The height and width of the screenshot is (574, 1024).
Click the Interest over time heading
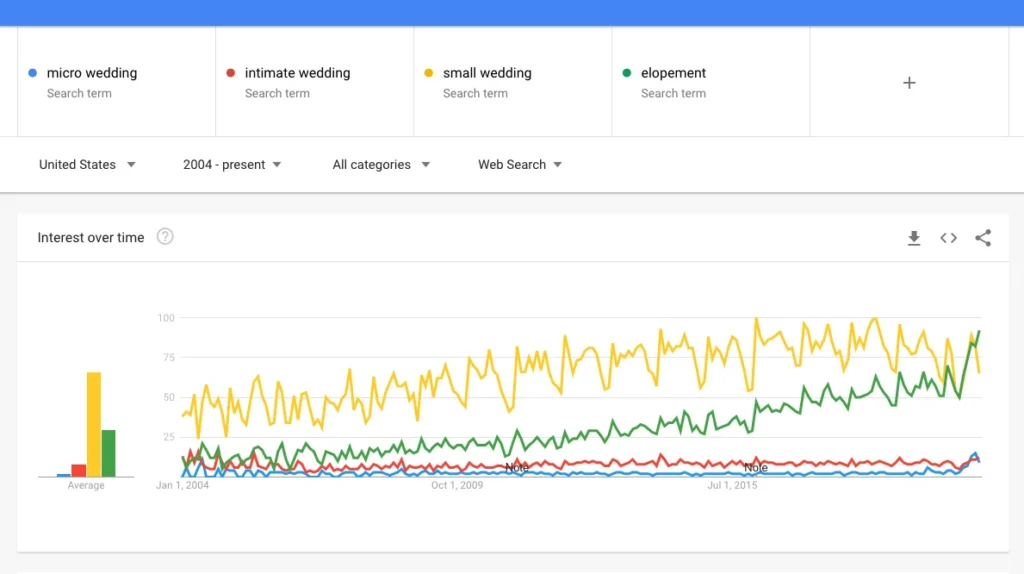click(91, 238)
